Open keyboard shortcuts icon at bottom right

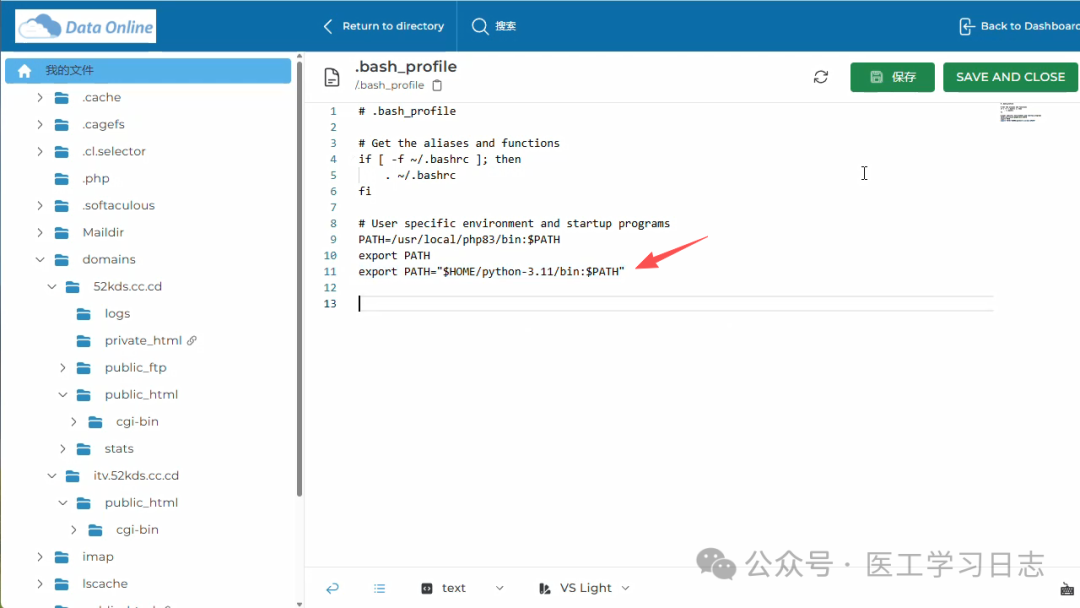1067,589
